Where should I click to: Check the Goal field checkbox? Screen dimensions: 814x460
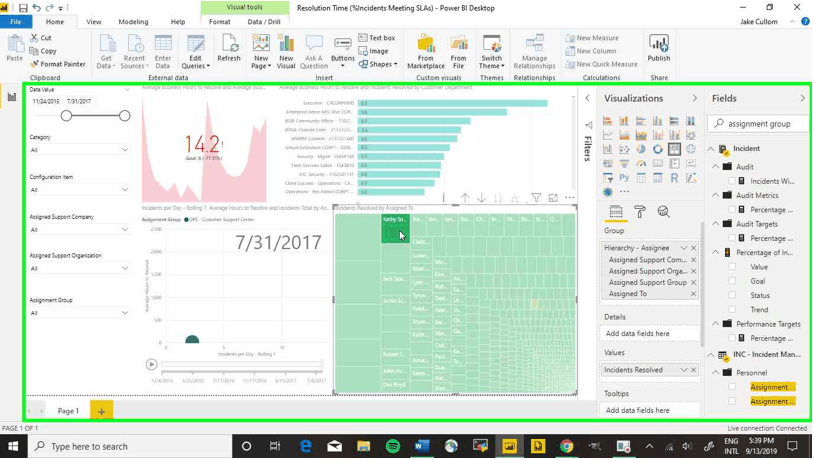coord(732,281)
